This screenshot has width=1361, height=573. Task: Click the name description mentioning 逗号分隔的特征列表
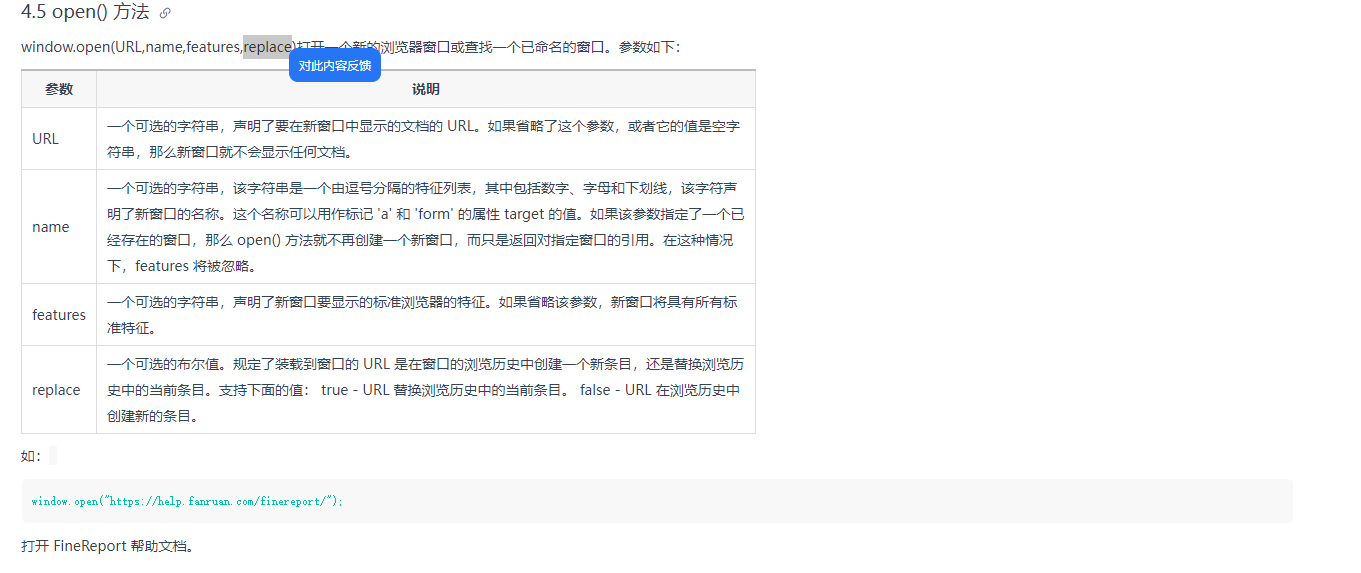click(x=426, y=227)
